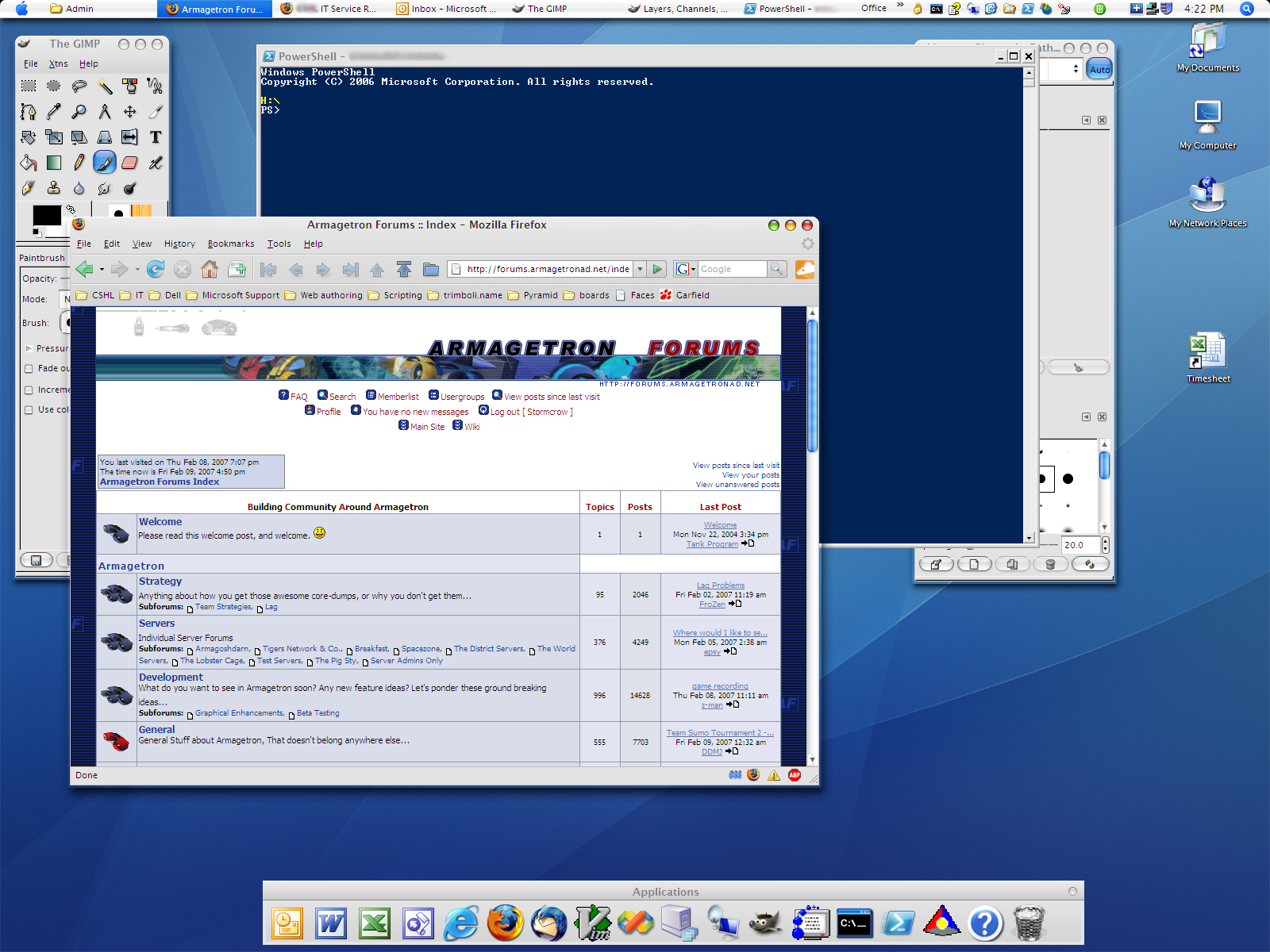1270x952 pixels.
Task: Select the Measure compass tool
Action: [x=105, y=112]
